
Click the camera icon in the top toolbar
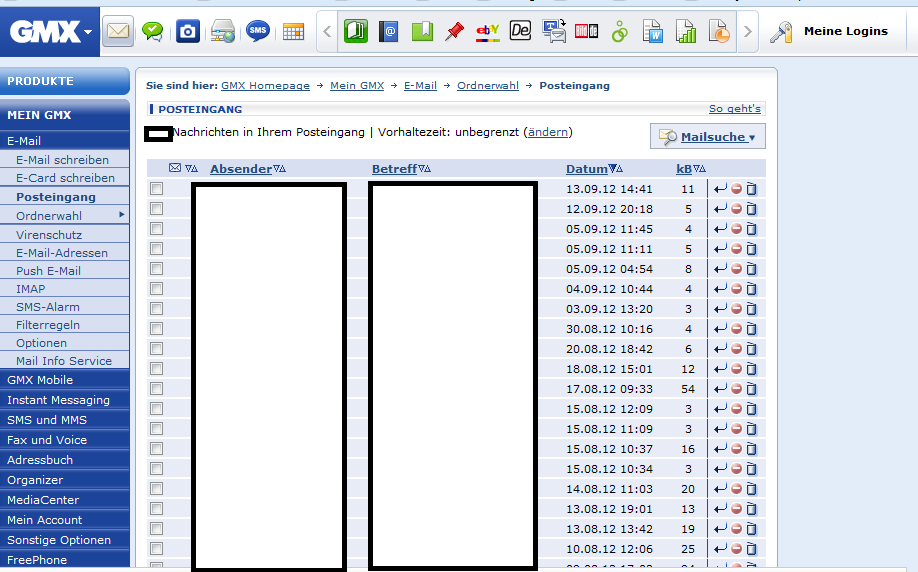187,32
